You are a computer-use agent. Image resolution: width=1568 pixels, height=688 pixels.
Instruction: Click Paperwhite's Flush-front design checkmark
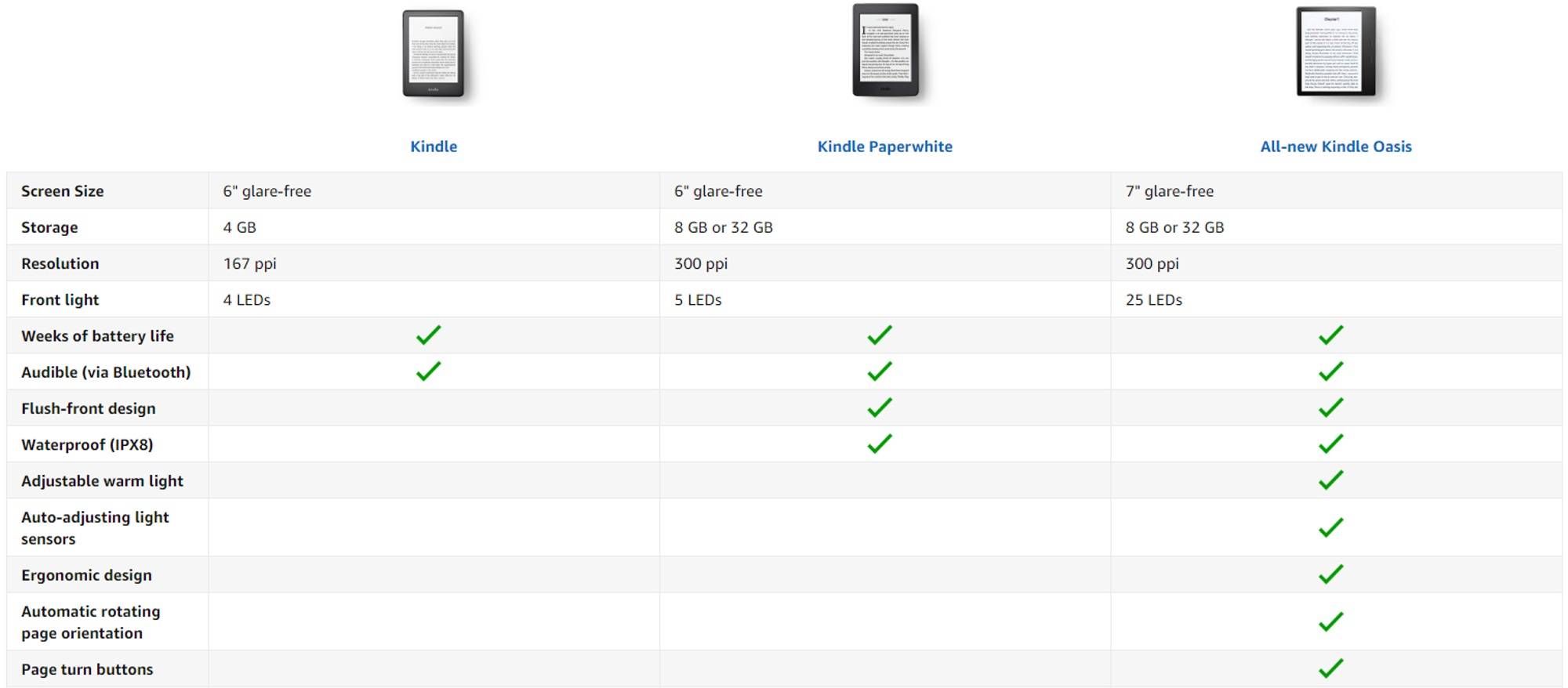(880, 407)
